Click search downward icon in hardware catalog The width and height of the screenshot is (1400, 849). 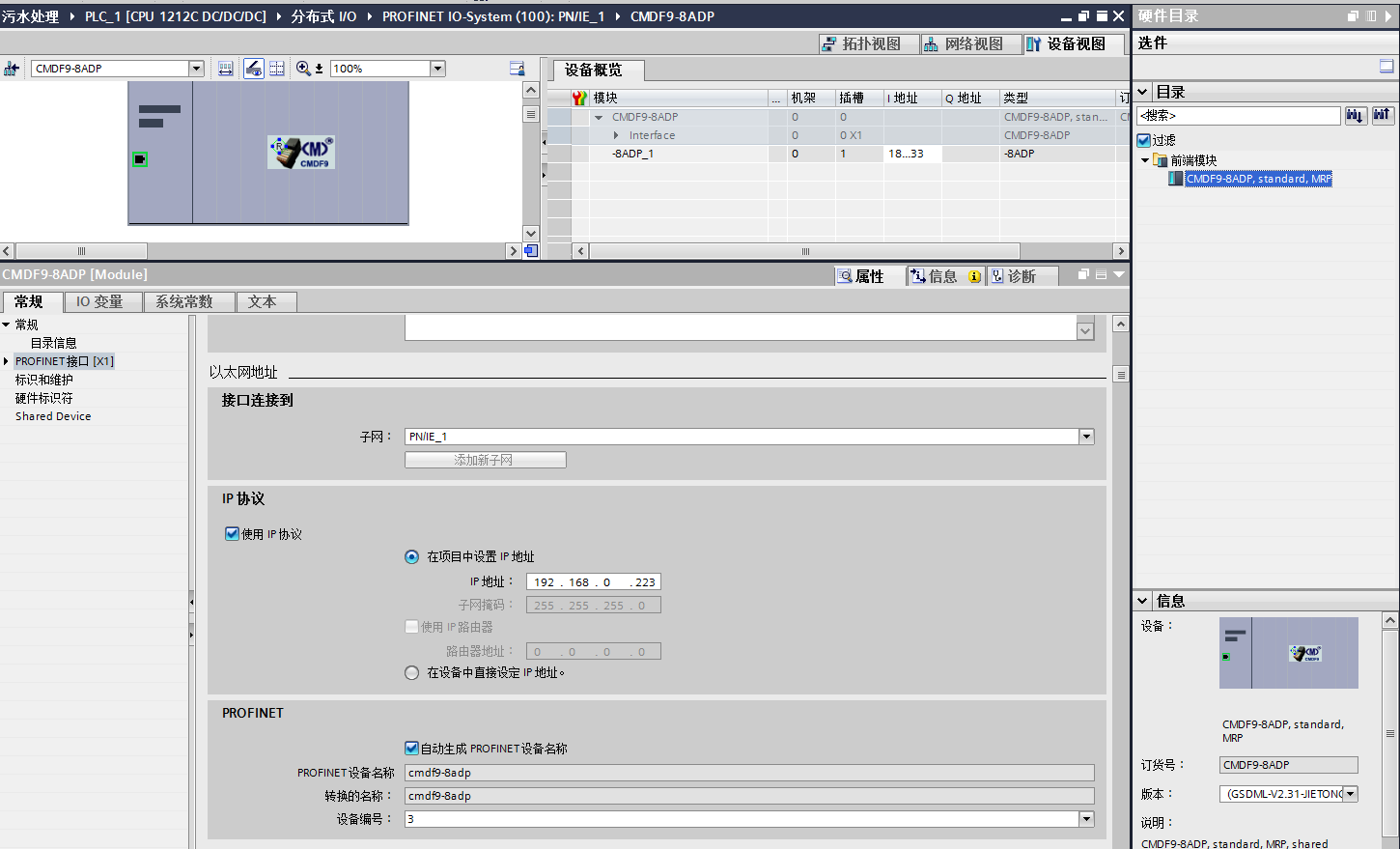click(1355, 115)
